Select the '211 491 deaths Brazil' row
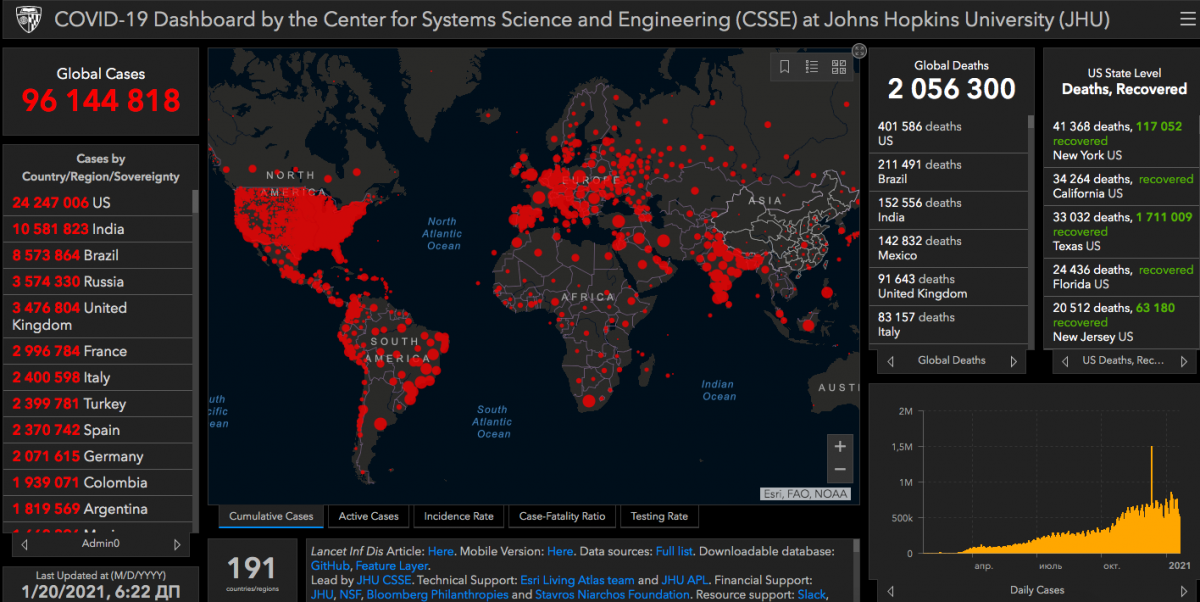 pyautogui.click(x=950, y=172)
